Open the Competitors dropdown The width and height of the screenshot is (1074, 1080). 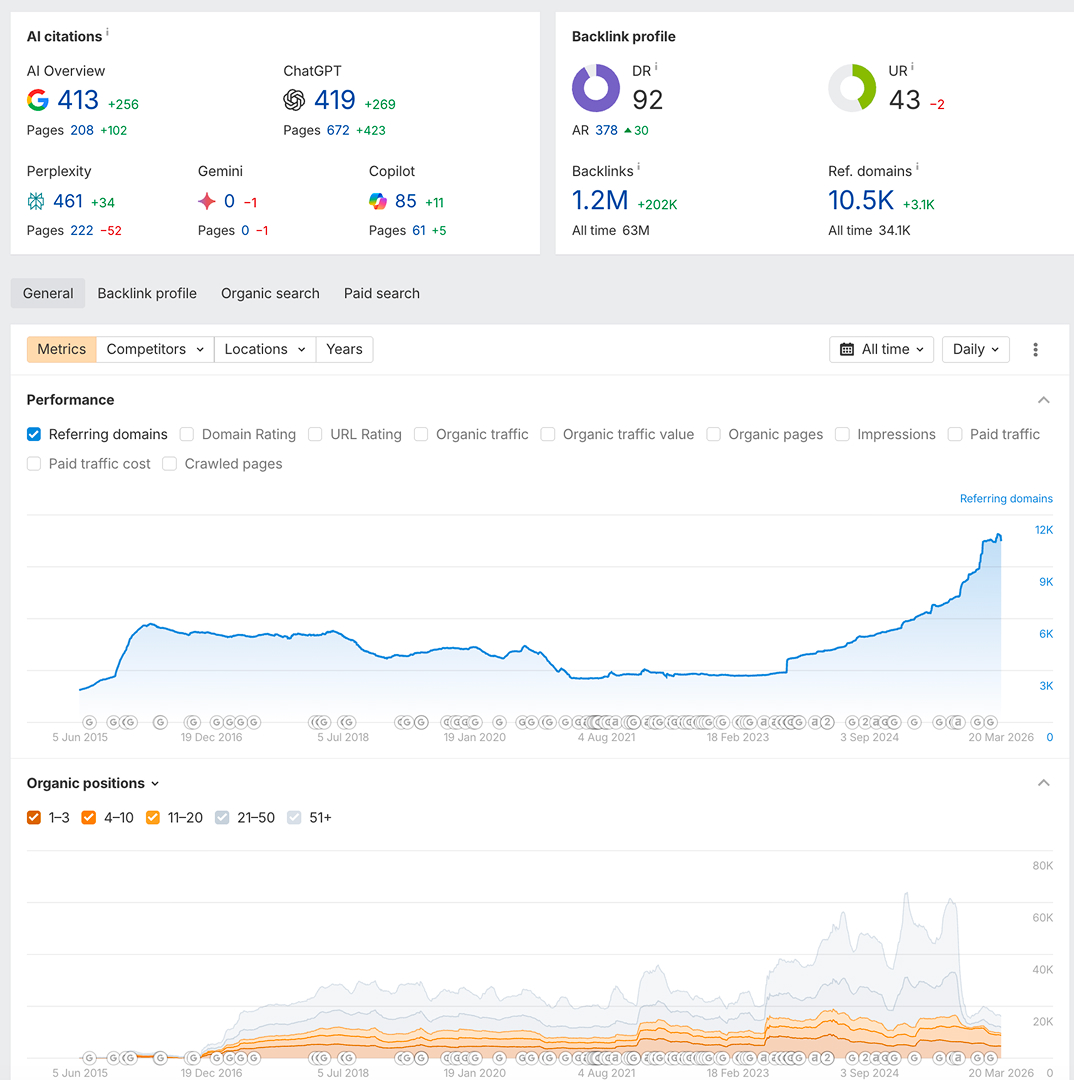(155, 349)
